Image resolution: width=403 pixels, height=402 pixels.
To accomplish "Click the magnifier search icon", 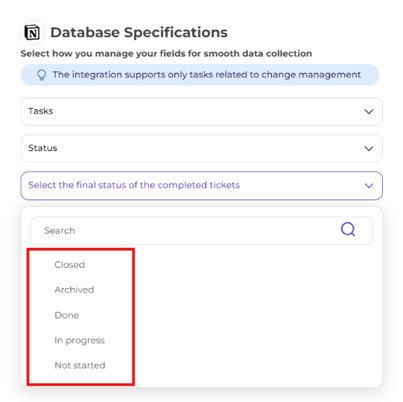I will [x=348, y=229].
